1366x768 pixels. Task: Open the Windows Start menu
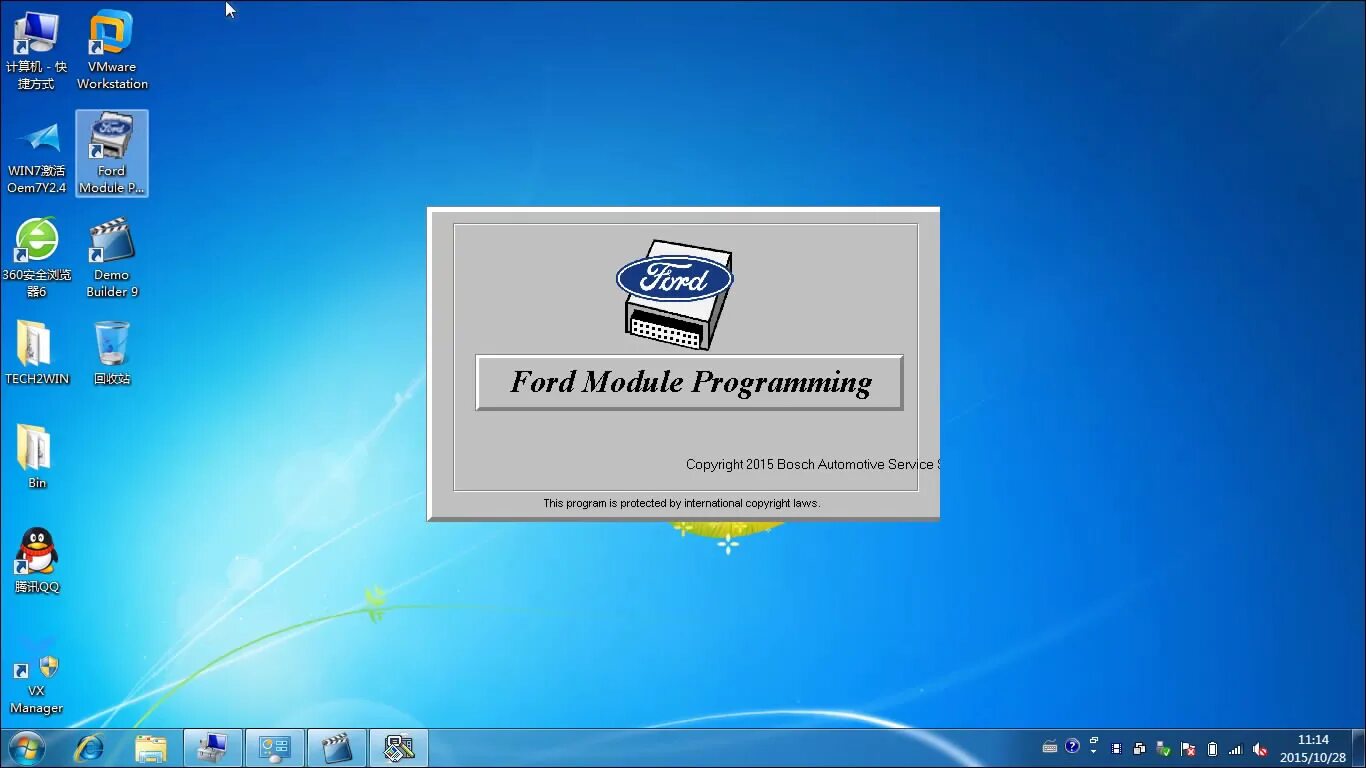click(x=26, y=748)
